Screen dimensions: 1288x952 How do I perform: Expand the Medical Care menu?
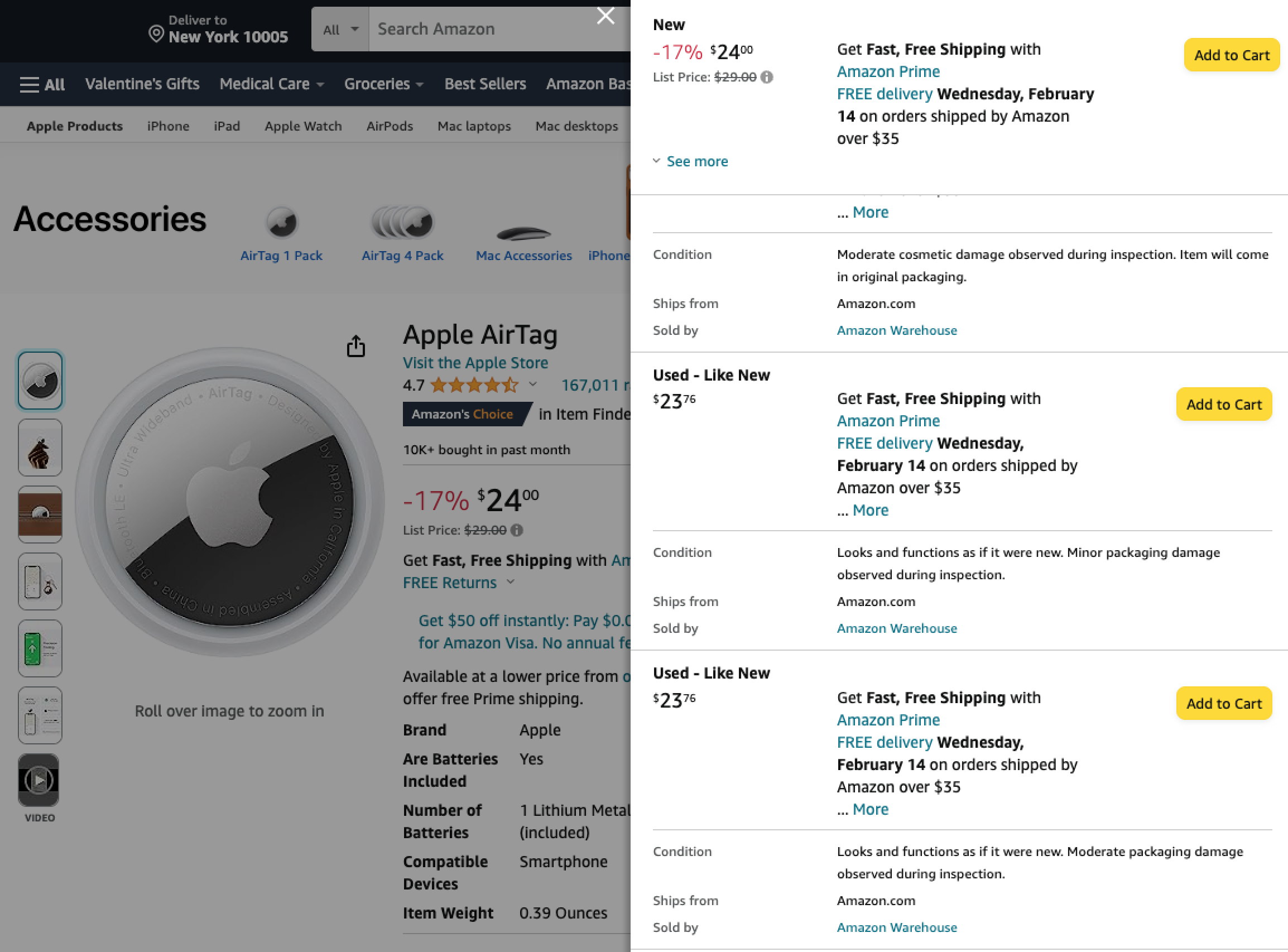point(271,84)
